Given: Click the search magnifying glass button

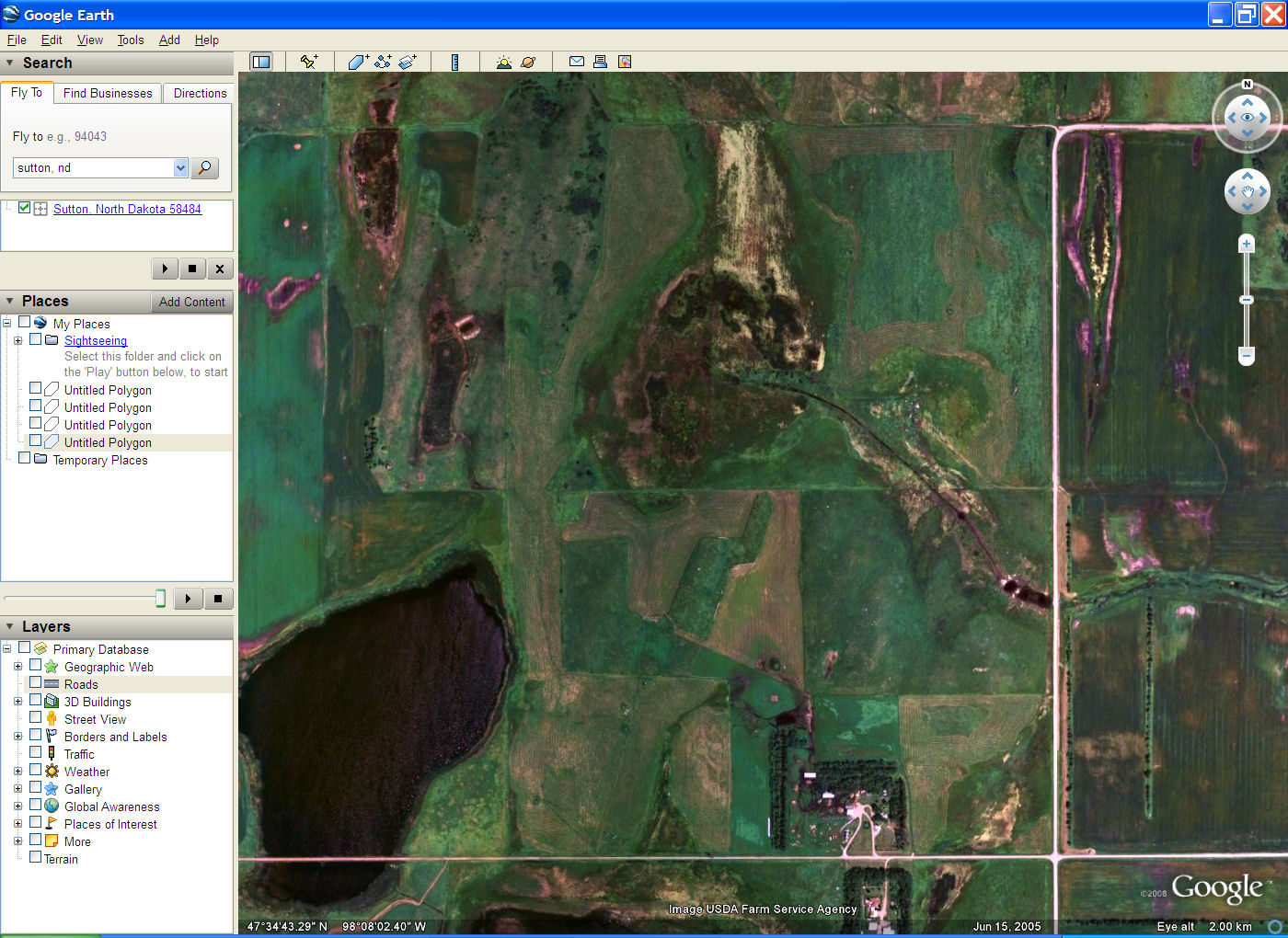Looking at the screenshot, I should pos(205,167).
